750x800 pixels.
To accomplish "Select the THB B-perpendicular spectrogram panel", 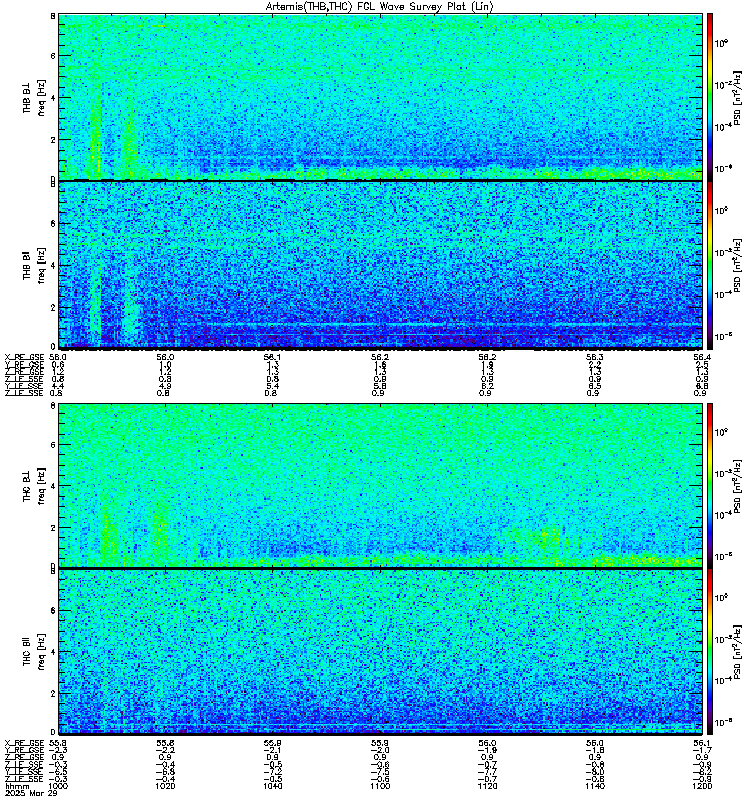I will (x=380, y=97).
